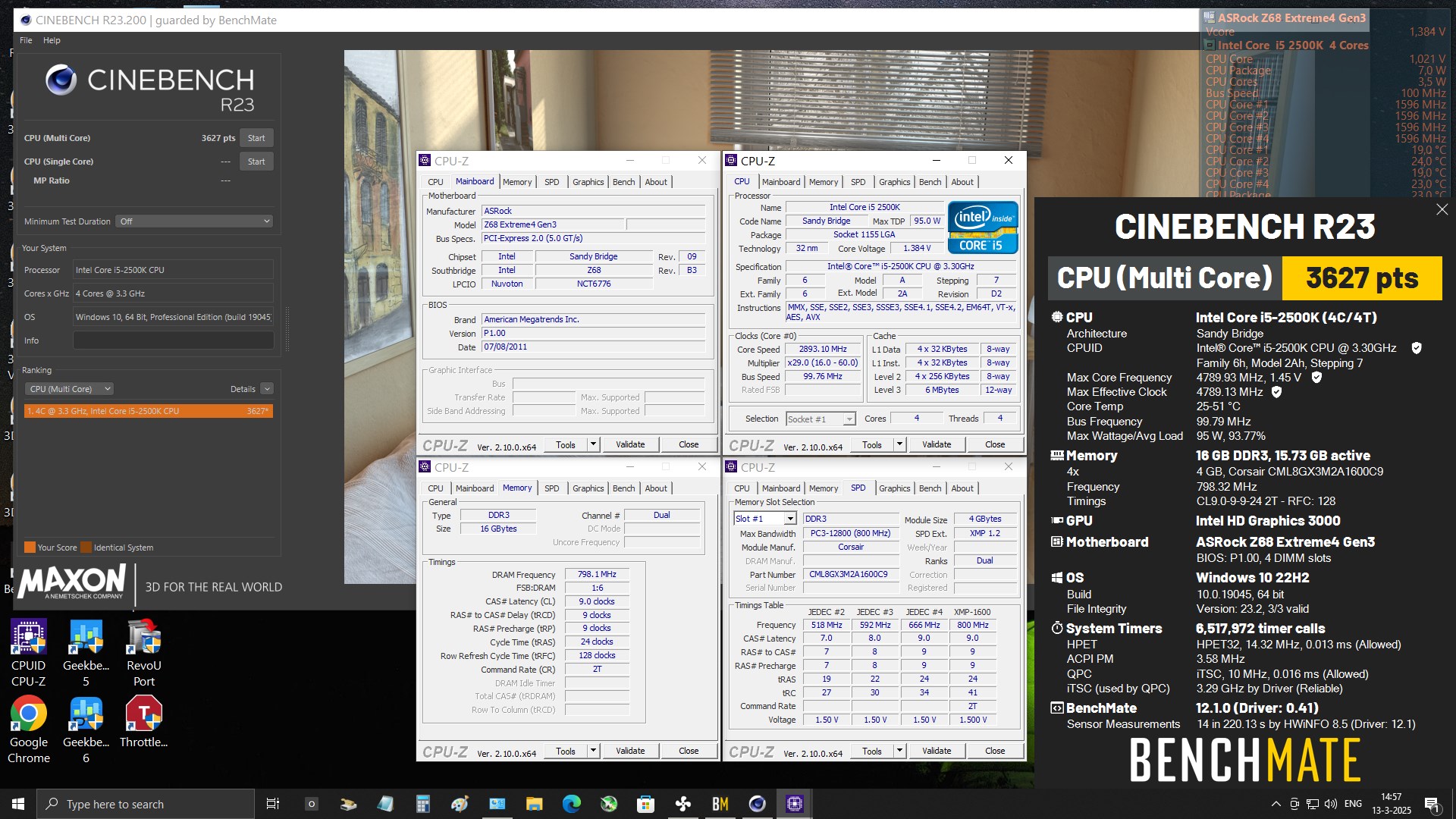Screen dimensions: 1456x819
Task: Switch to Memory tab in CPU-Z SPD window
Action: (823, 488)
